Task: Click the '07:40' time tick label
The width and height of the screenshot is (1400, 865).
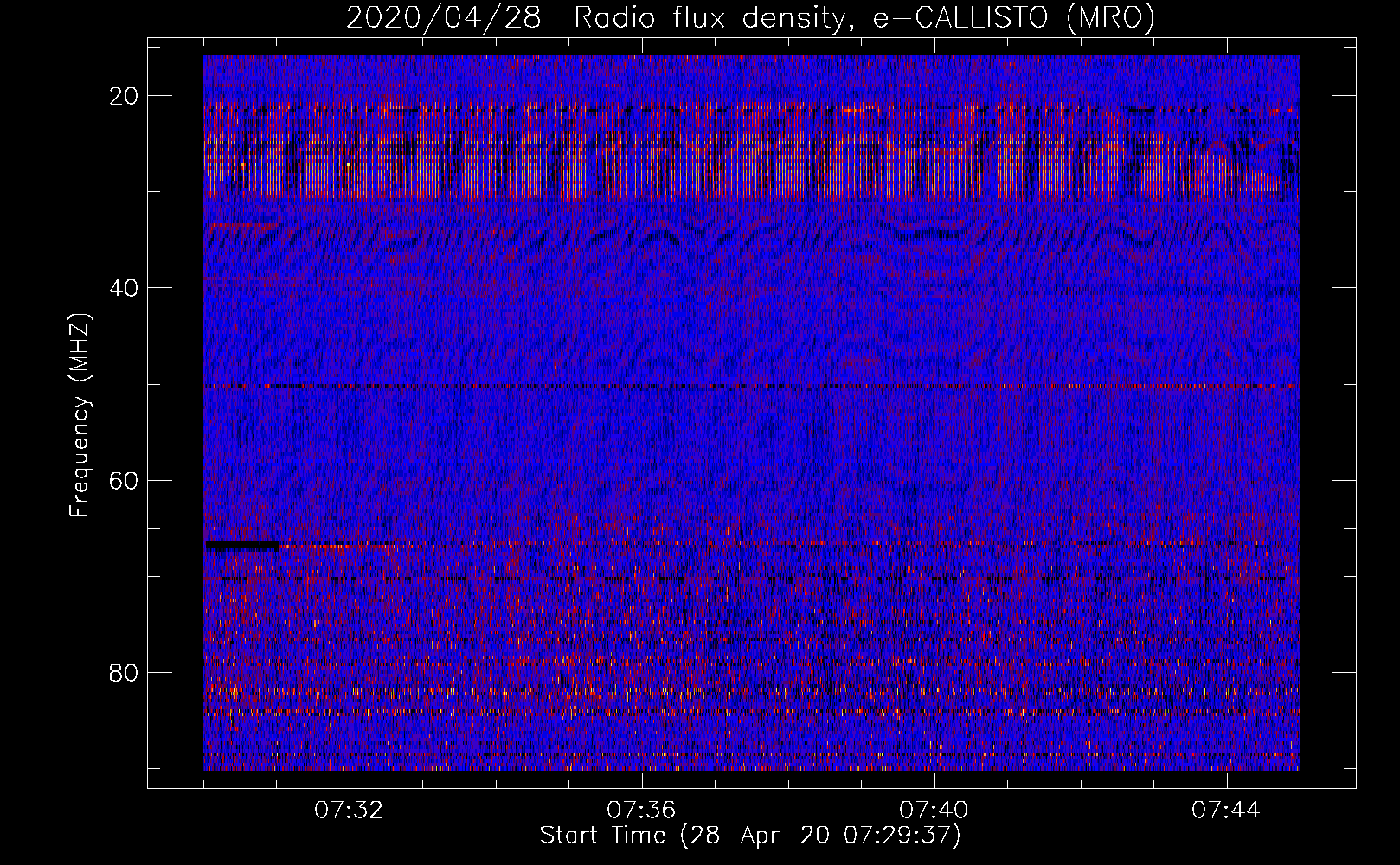Action: point(934,811)
